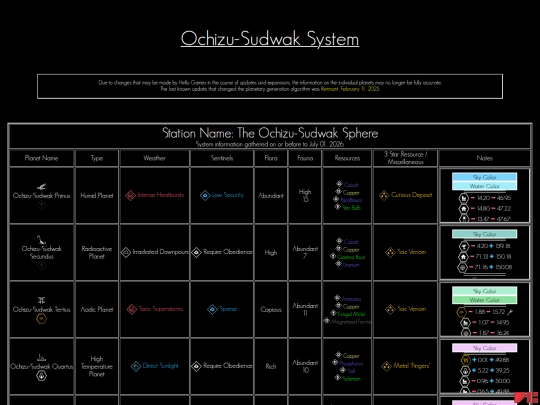Click the Irradiated Downpours weather icon

[126, 252]
